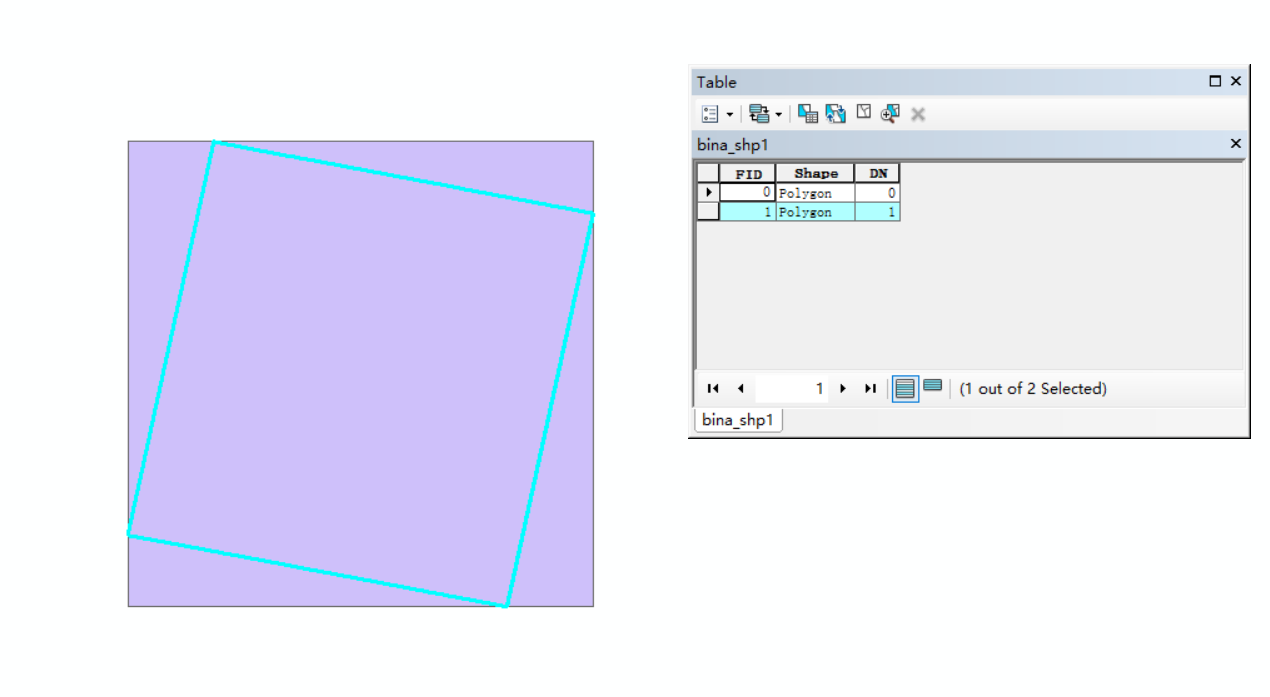Screen dimensions: 1270x697
Task: Click the Clear Selection icon
Action: tap(864, 113)
